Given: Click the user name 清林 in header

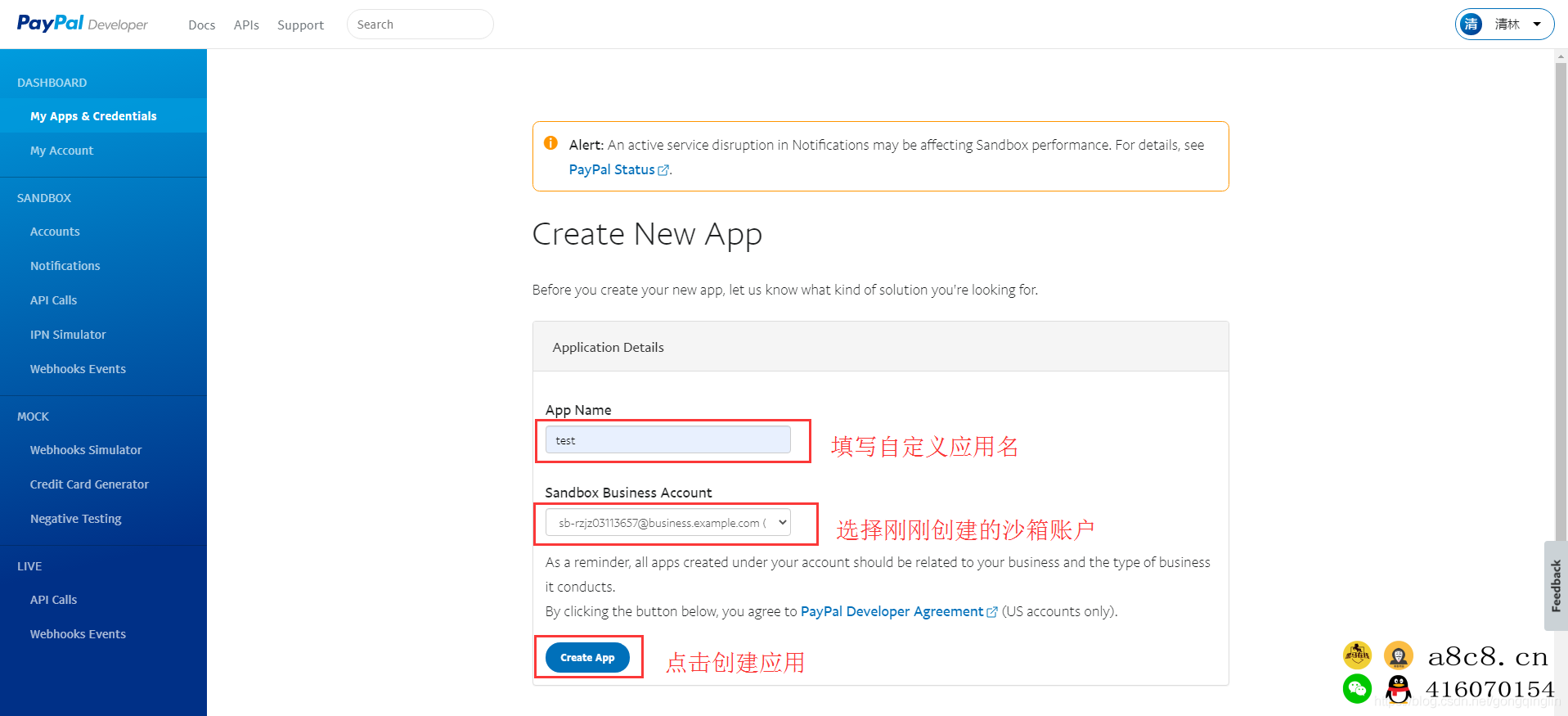Looking at the screenshot, I should point(1507,24).
